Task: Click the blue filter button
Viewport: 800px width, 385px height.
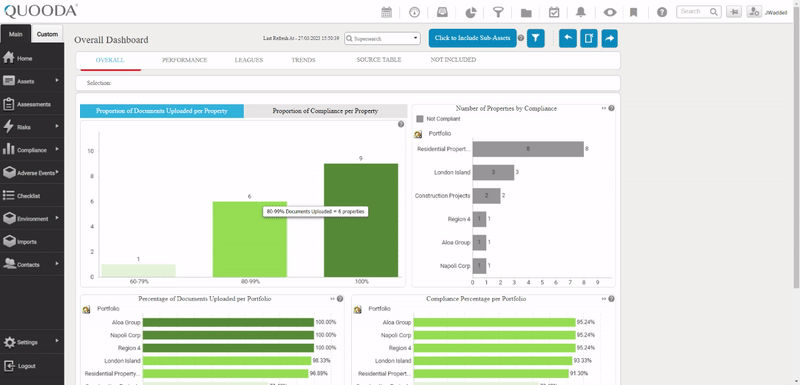Action: [x=536, y=38]
